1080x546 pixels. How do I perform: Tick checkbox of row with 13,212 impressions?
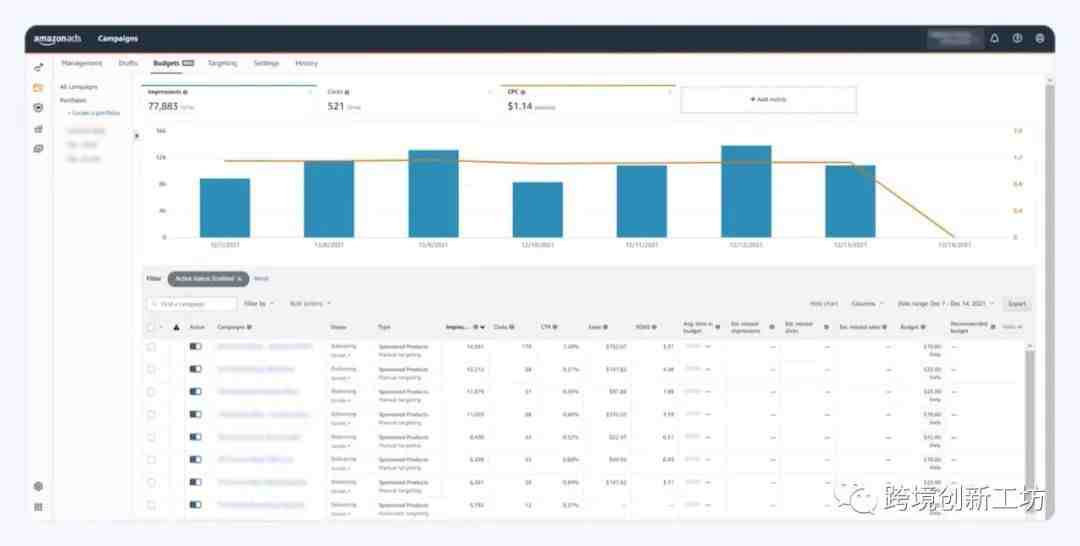point(151,370)
